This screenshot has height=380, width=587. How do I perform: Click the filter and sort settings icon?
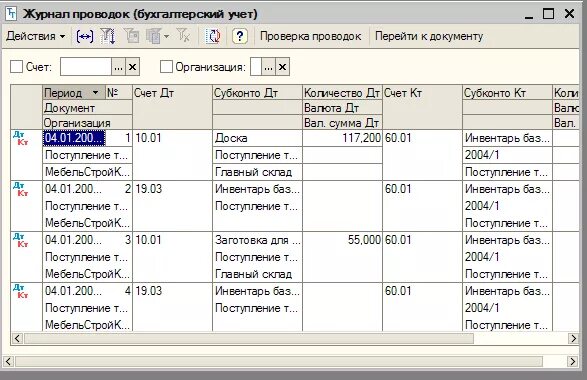pos(108,36)
